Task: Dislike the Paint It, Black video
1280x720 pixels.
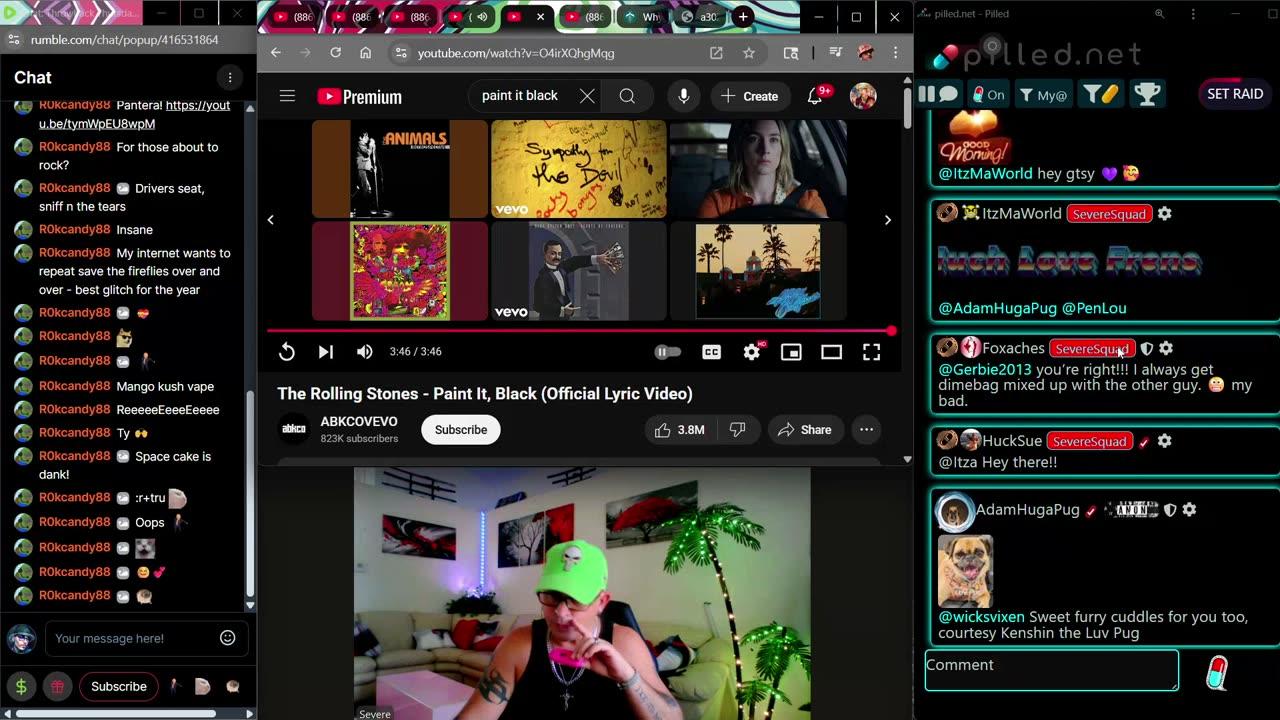Action: tap(738, 430)
